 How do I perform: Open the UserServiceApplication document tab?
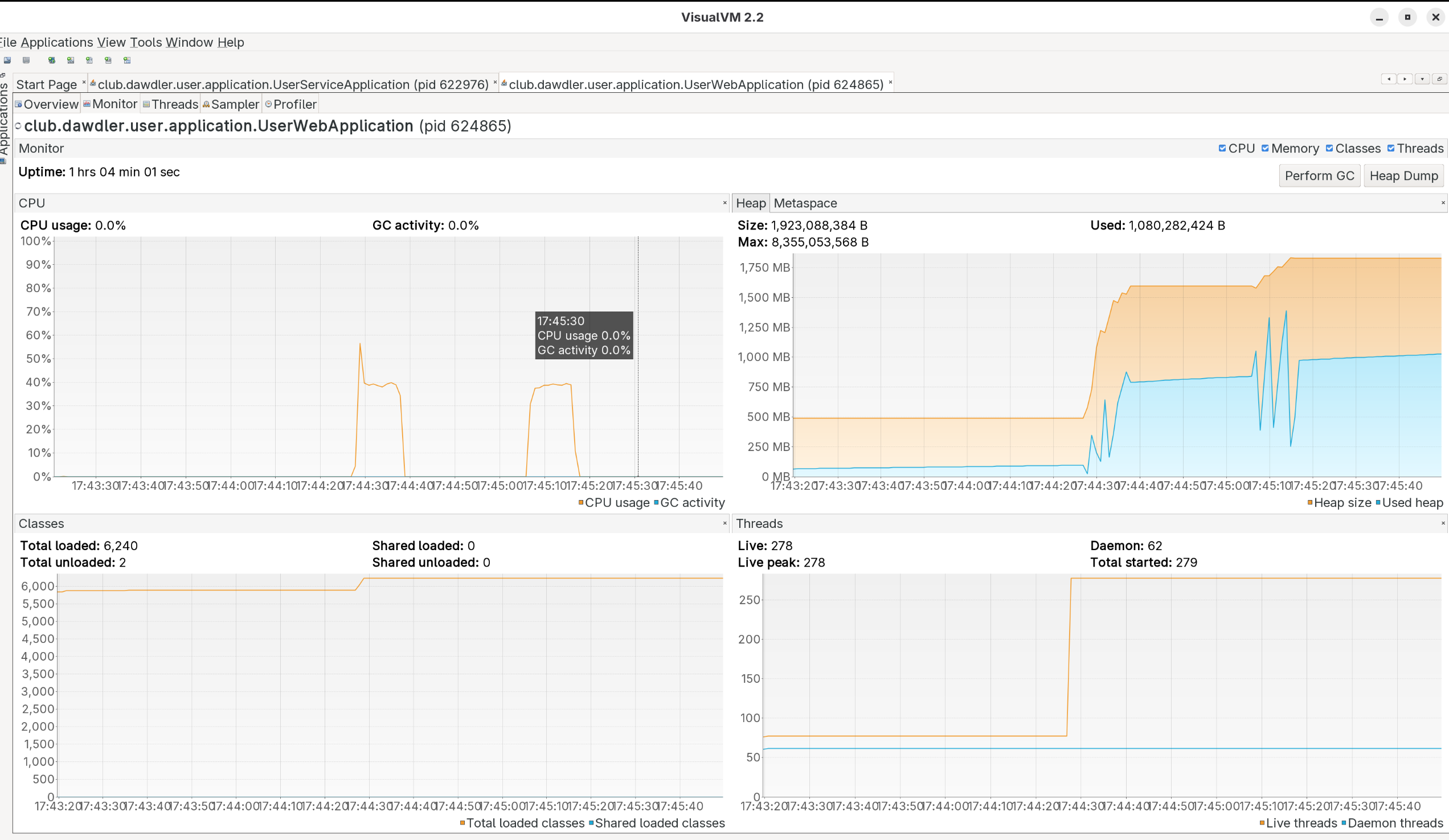coord(292,84)
